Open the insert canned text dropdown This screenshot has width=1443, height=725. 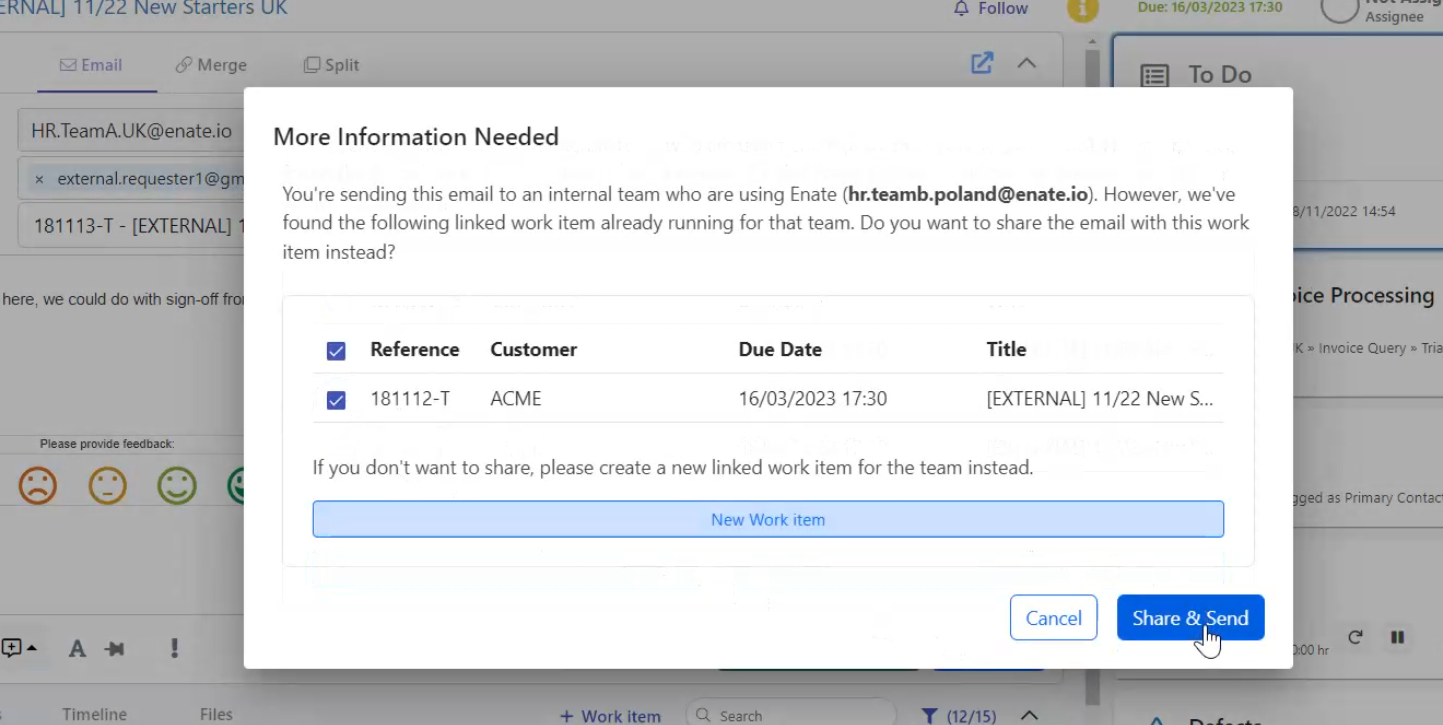pyautogui.click(x=20, y=648)
